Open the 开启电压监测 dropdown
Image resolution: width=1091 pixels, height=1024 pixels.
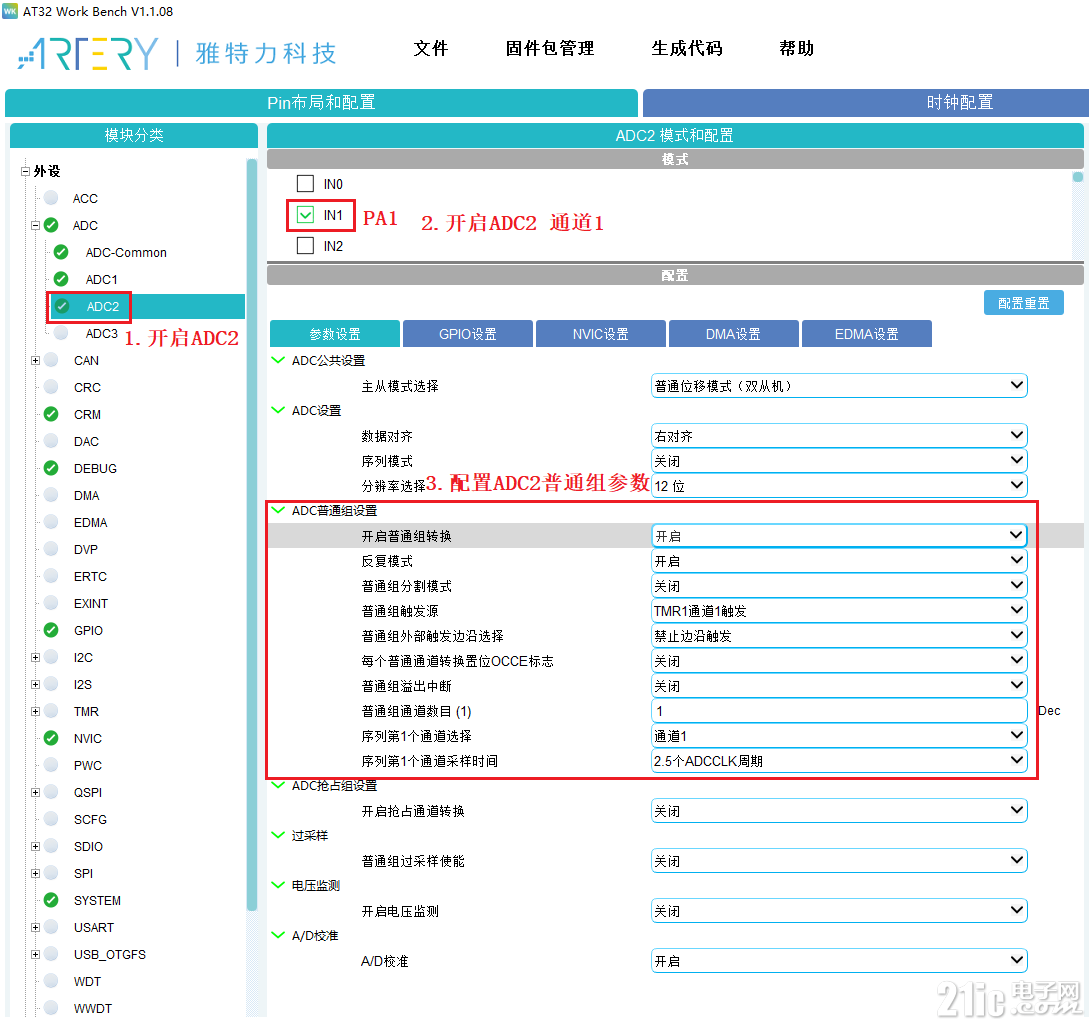click(x=839, y=911)
